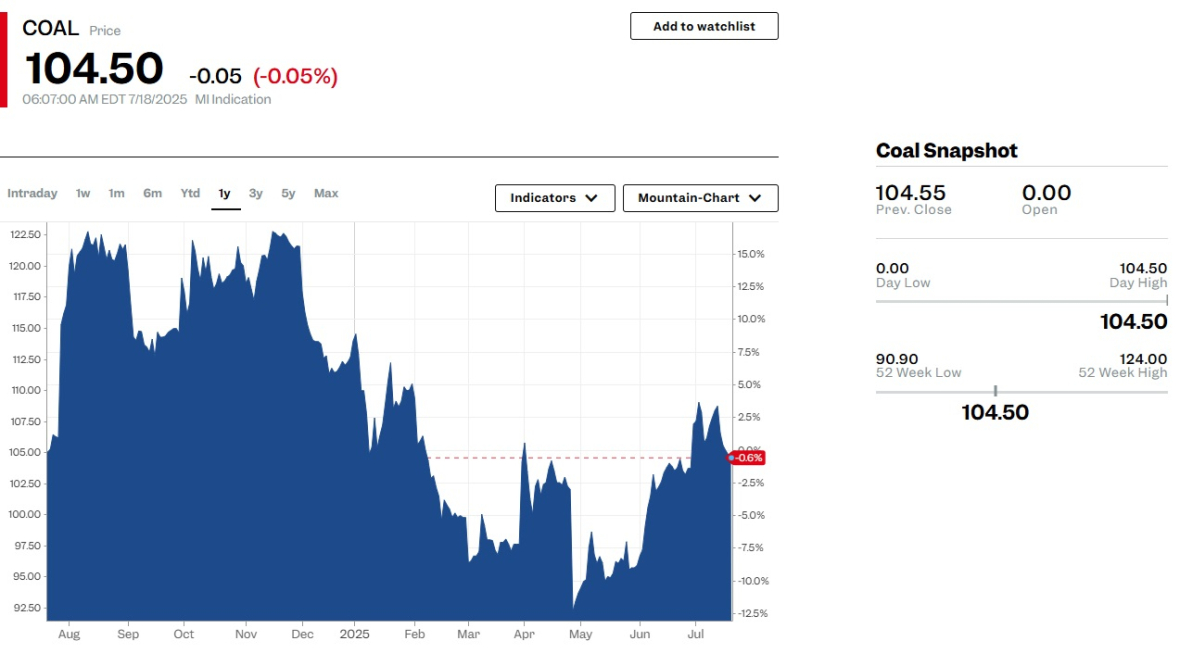
Task: Click the Day range slider bar
Action: [1021, 301]
